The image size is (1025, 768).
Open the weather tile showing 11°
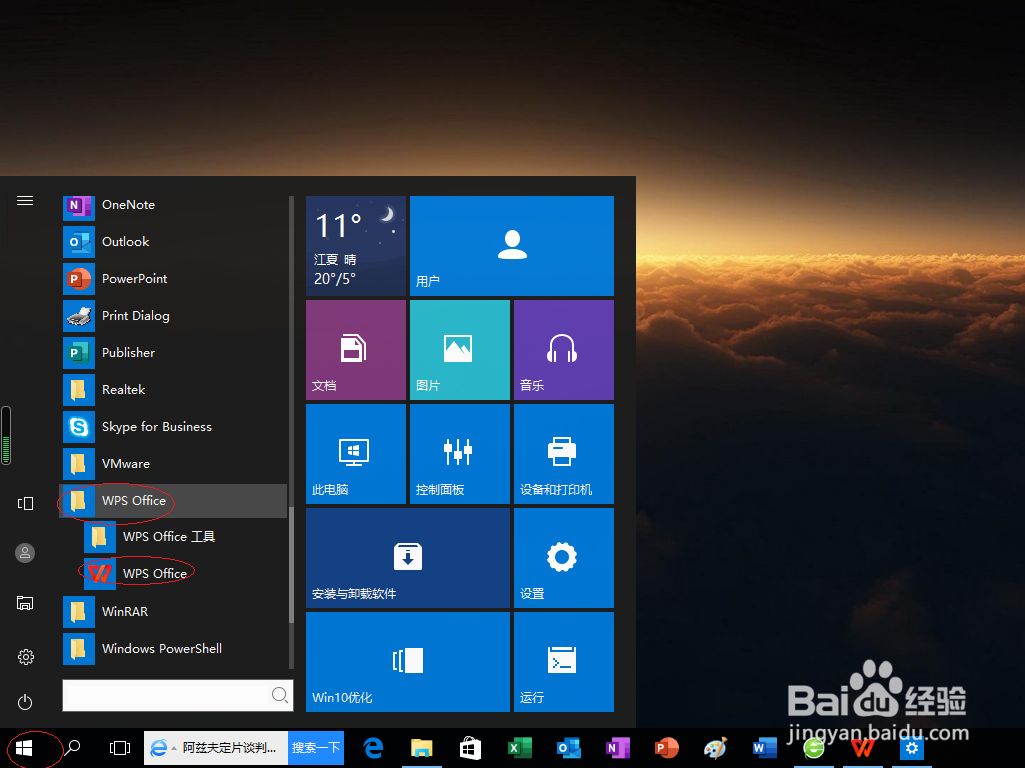tap(356, 246)
